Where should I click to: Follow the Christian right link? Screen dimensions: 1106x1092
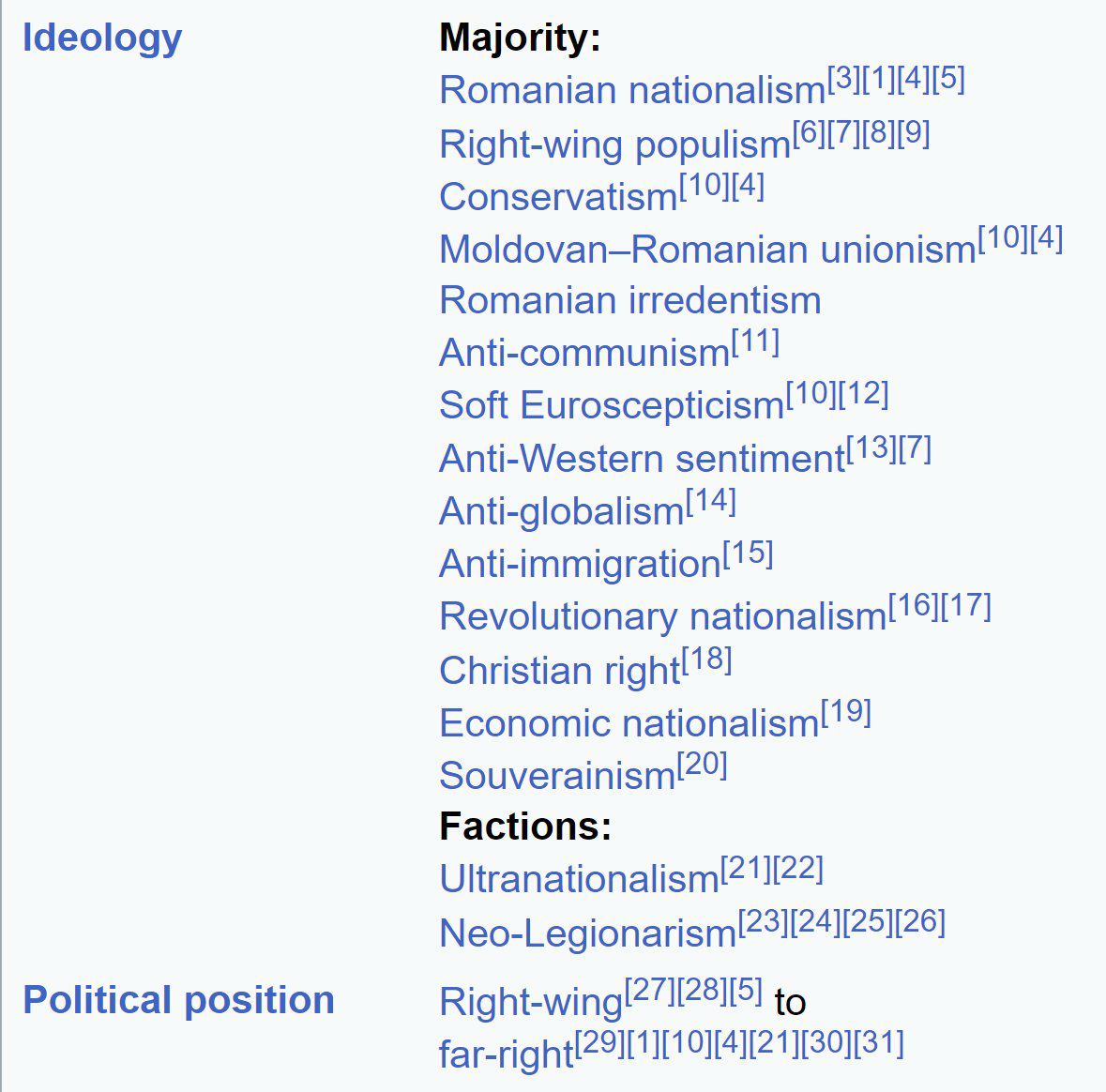coord(559,671)
